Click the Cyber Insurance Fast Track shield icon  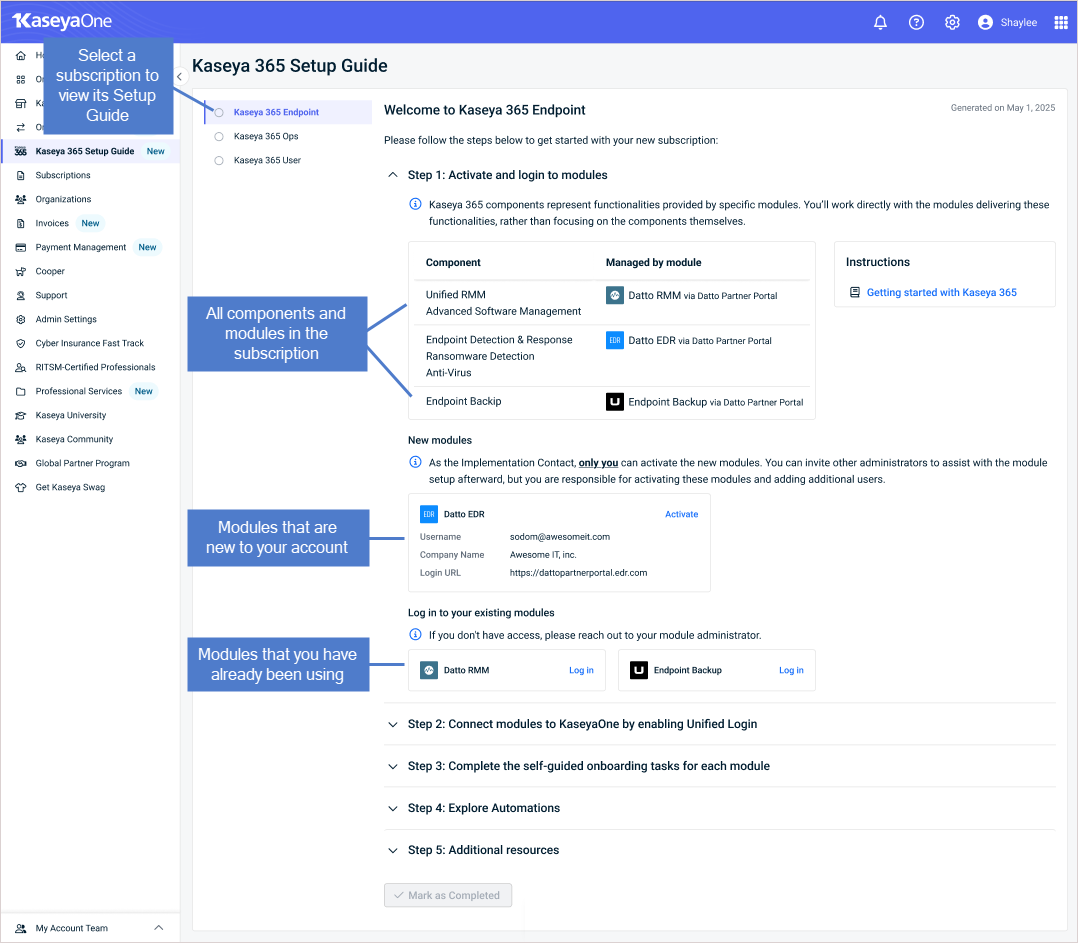click(x=21, y=344)
